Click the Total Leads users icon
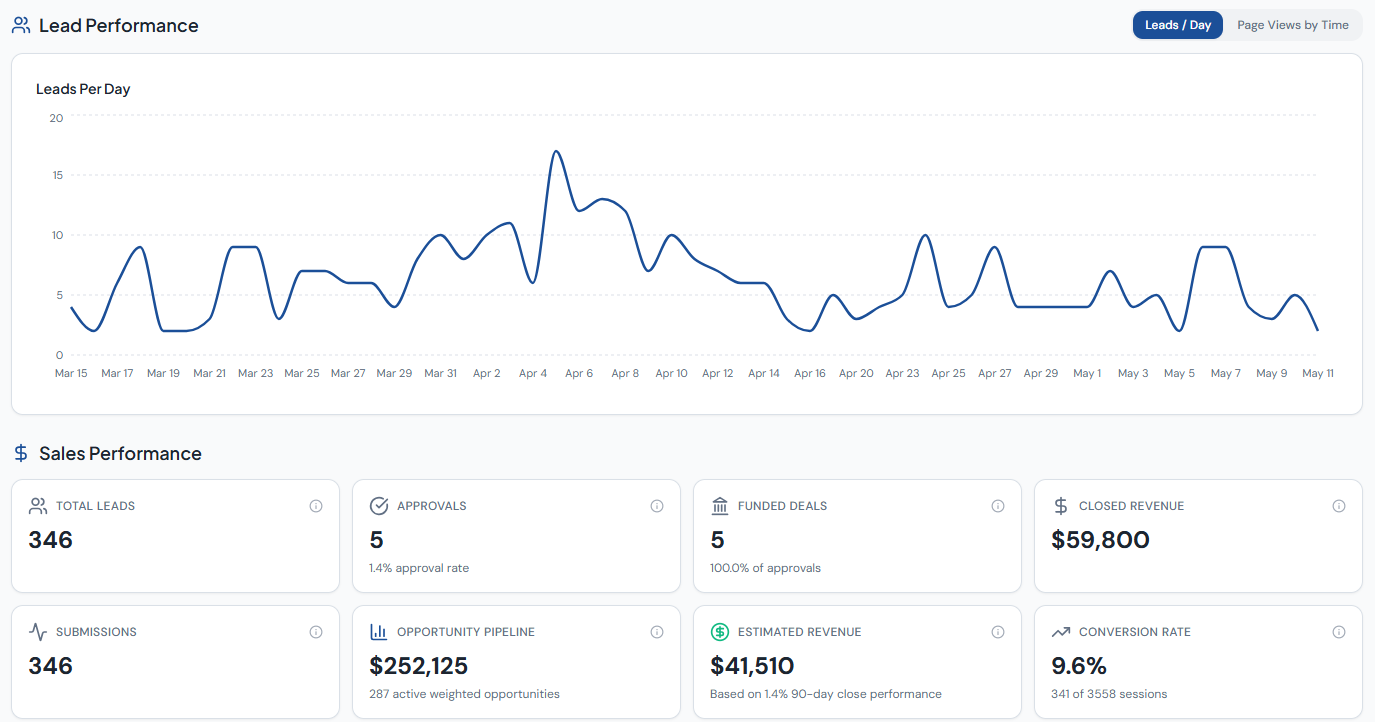Image resolution: width=1375 pixels, height=722 pixels. click(38, 506)
